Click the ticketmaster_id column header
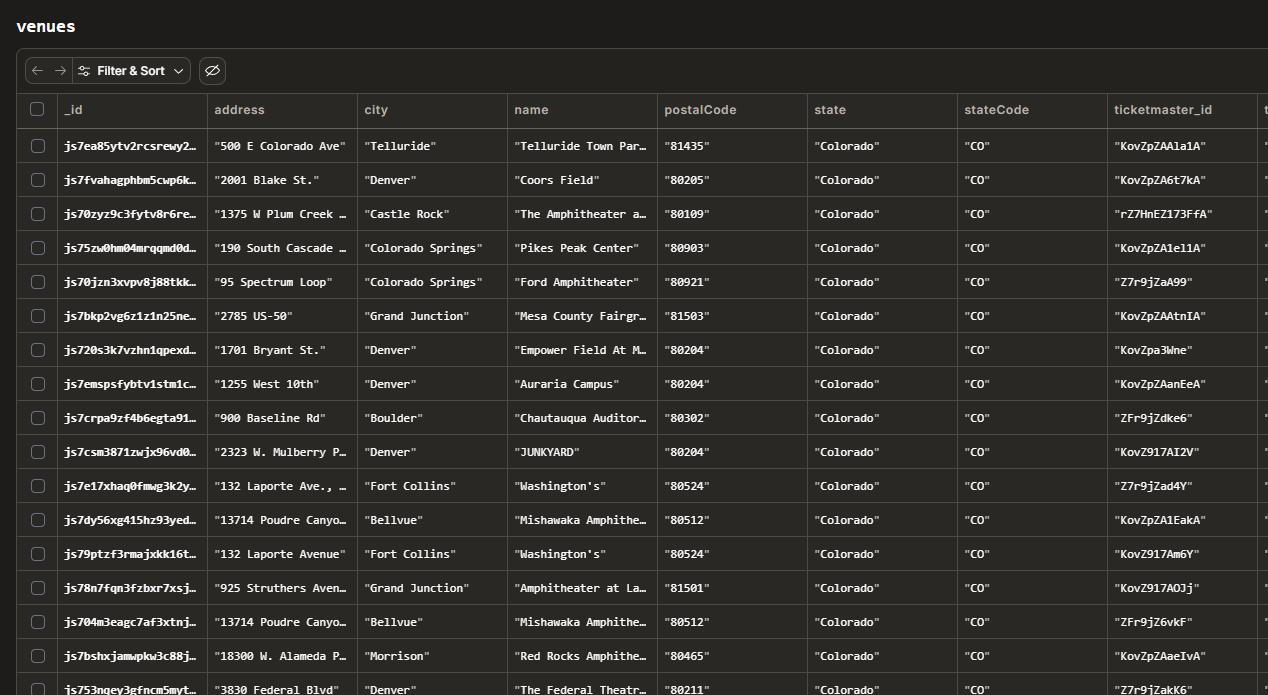 (x=1182, y=110)
